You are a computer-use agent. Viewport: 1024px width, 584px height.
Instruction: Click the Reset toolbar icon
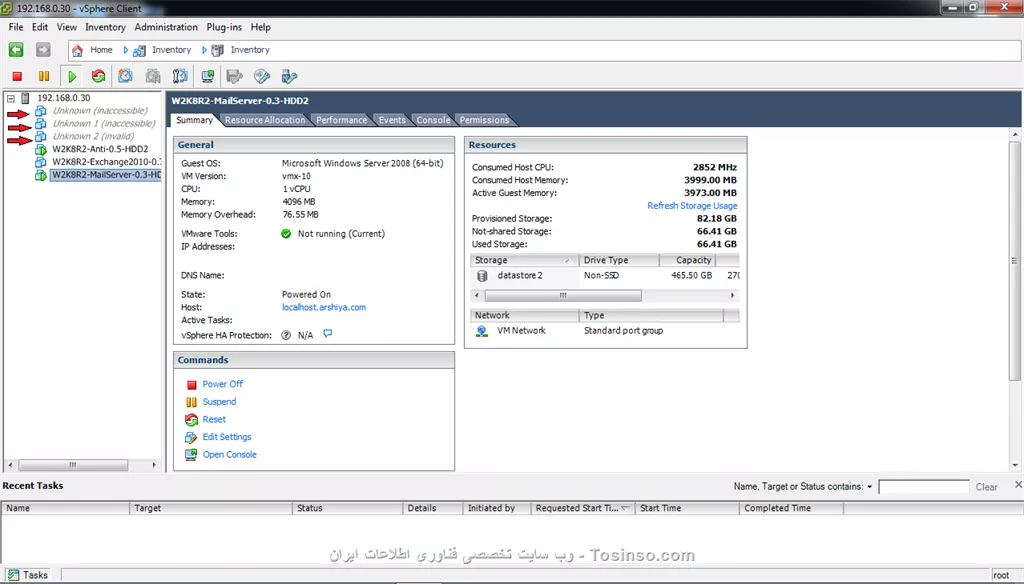pyautogui.click(x=99, y=76)
